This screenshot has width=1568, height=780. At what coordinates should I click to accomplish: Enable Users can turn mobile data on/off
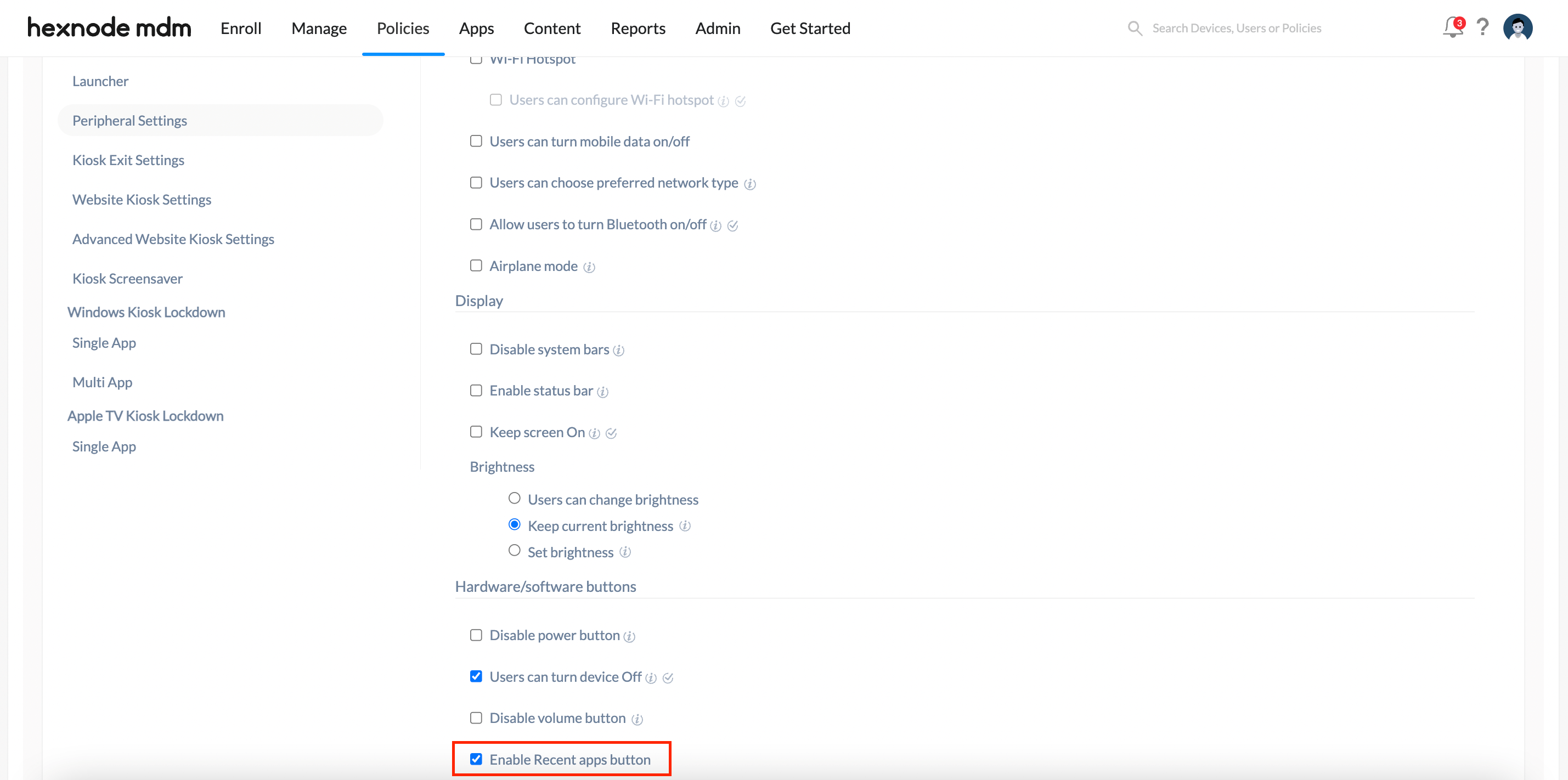pos(476,140)
